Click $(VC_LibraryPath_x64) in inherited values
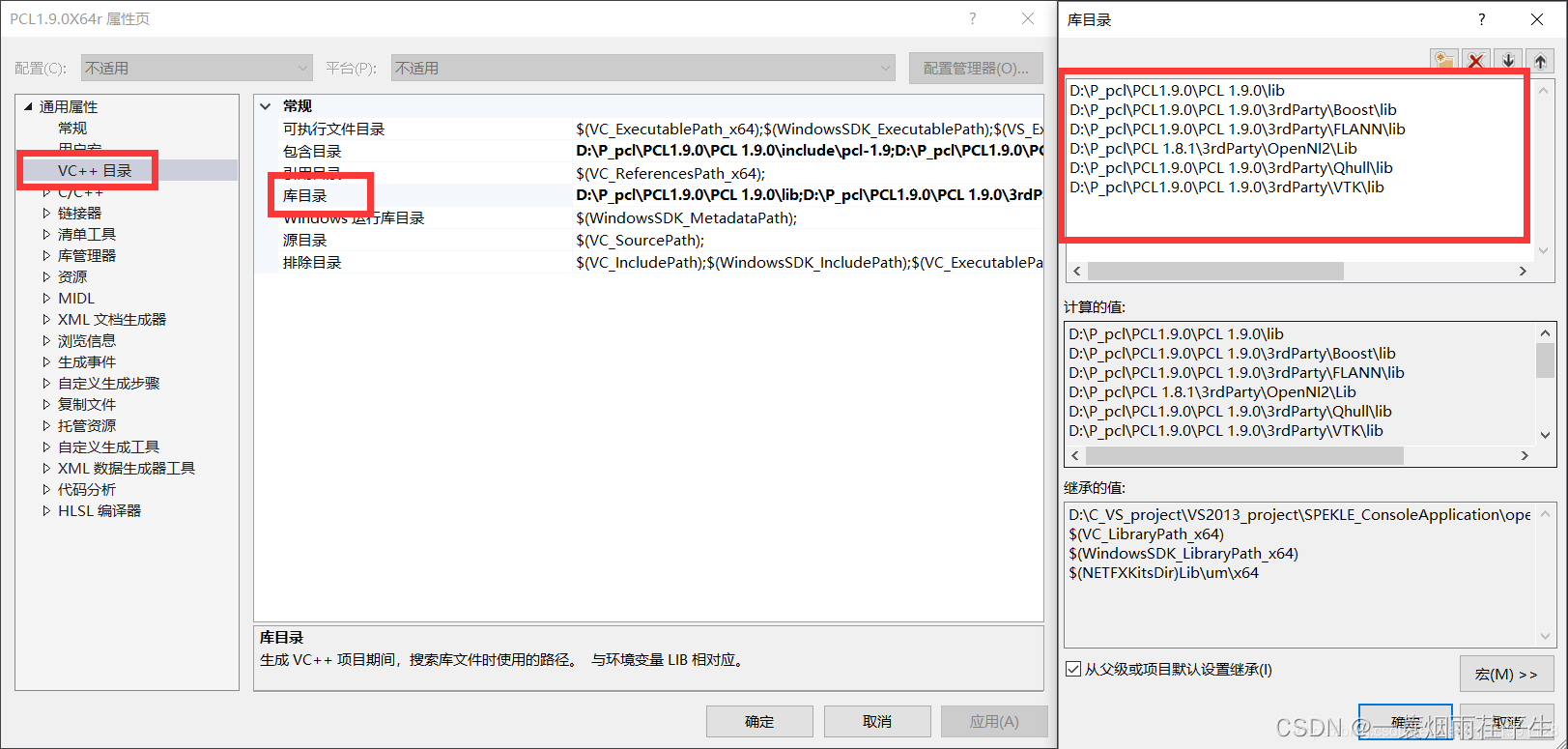 [1146, 533]
